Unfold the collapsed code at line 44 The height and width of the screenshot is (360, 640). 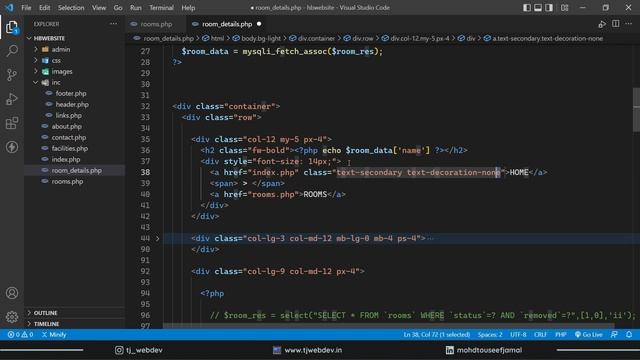pyautogui.click(x=158, y=238)
